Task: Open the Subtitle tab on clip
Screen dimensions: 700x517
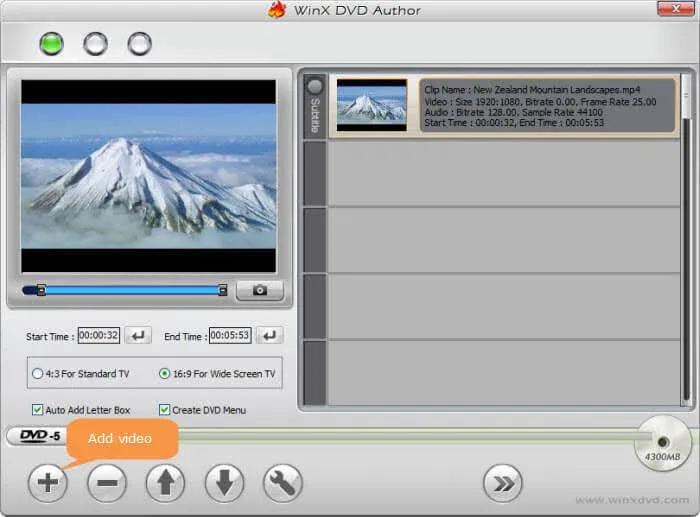Action: pyautogui.click(x=315, y=105)
